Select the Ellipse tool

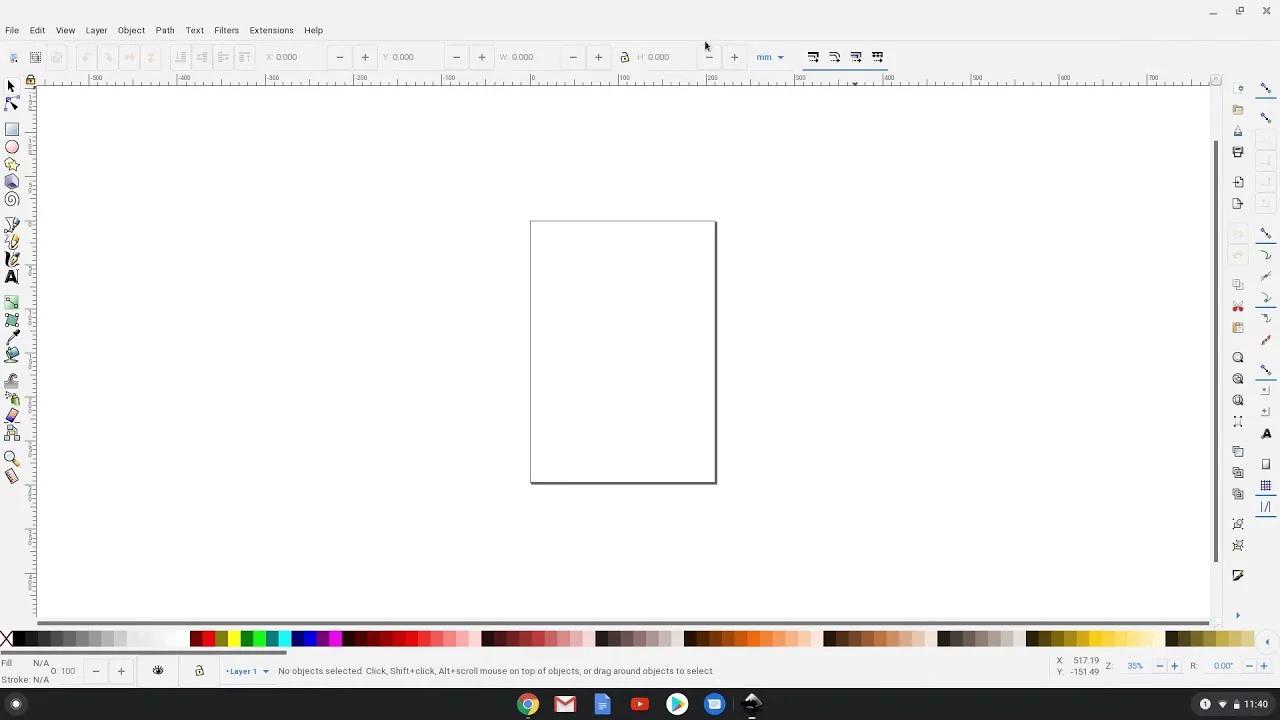point(12,147)
